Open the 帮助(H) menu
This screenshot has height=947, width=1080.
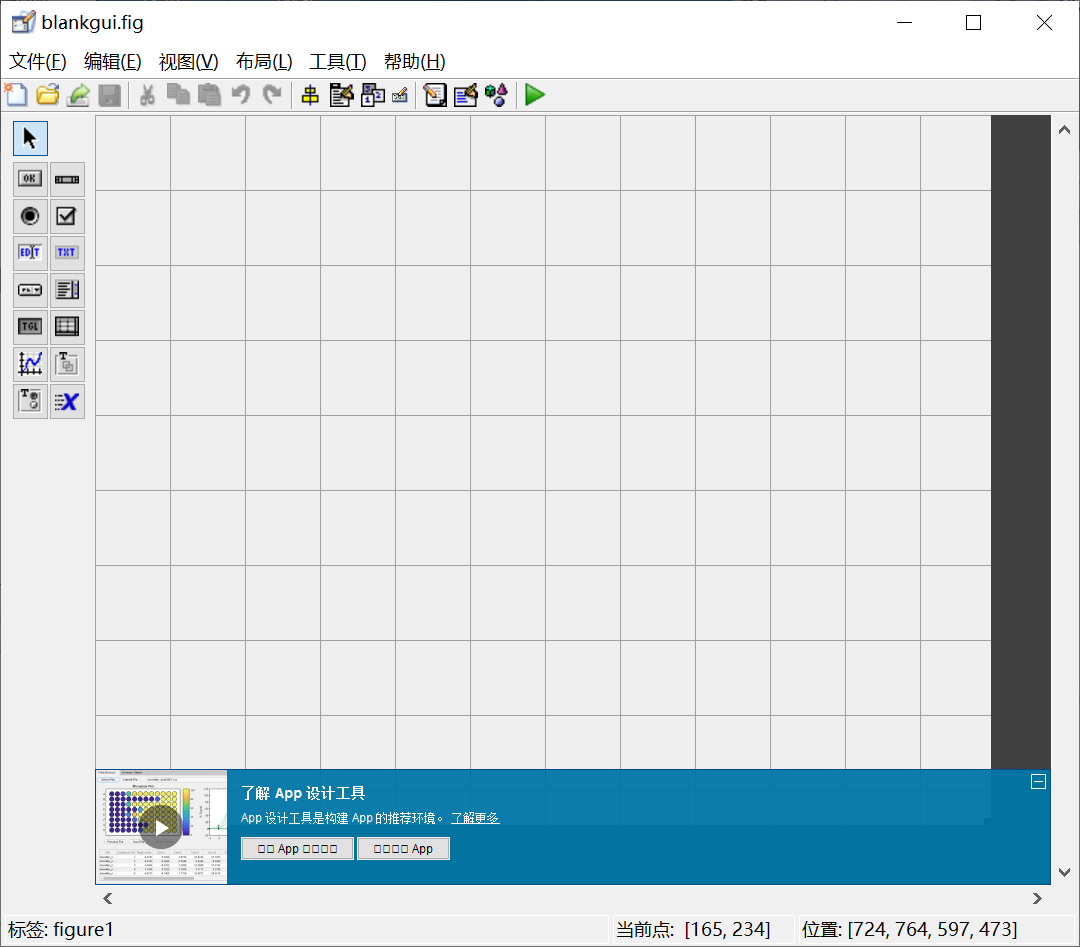coord(415,61)
